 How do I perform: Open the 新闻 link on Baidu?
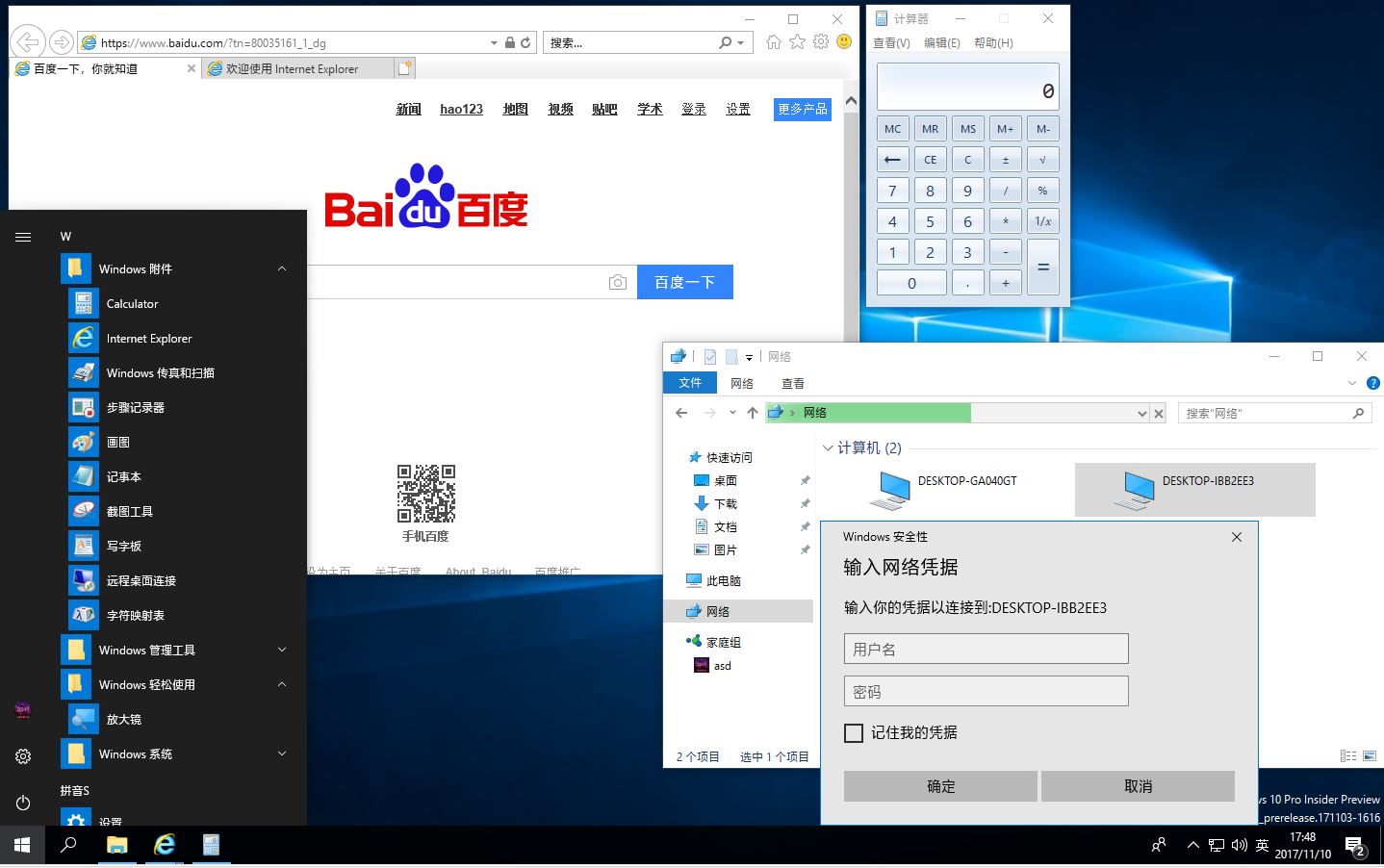[408, 109]
